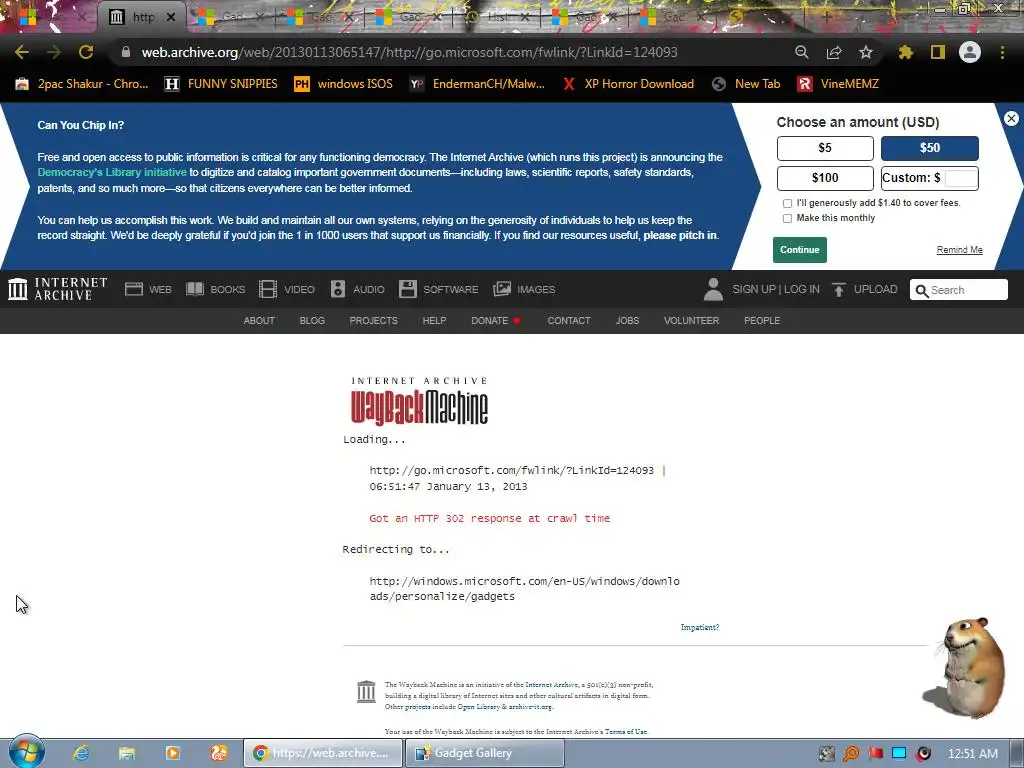This screenshot has height=768, width=1024.
Task: Open the New Tab bookmark
Action: coord(746,84)
